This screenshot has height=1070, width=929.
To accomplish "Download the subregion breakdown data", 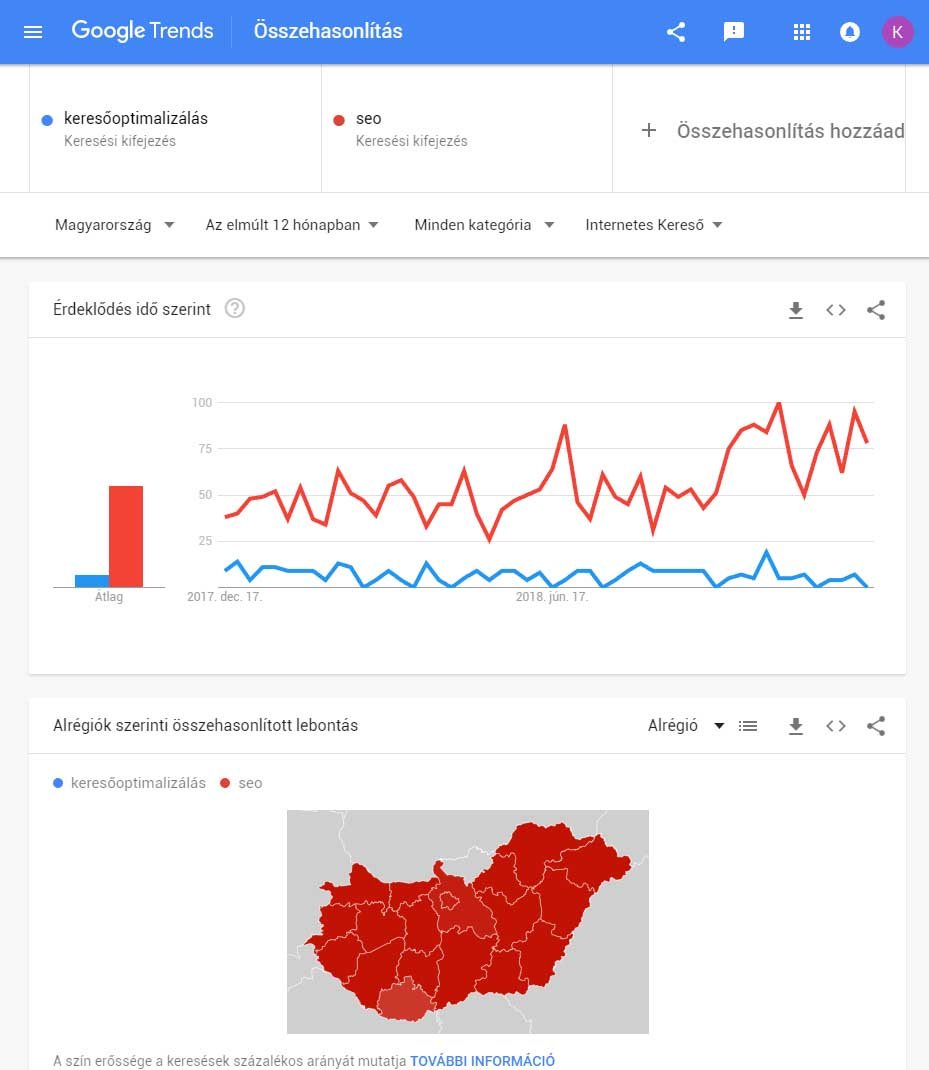I will (x=796, y=726).
